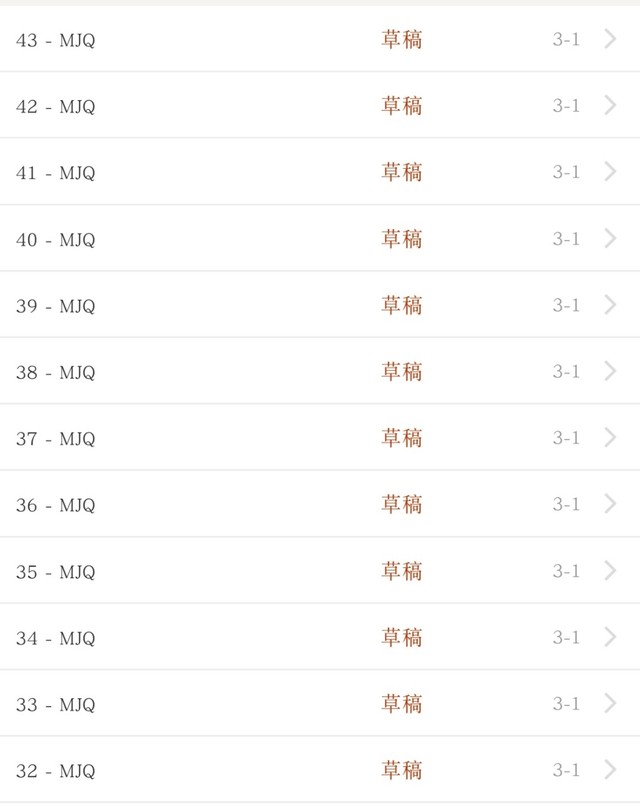Select the 43 - MJQ entry title
The height and width of the screenshot is (806, 640).
tap(56, 41)
